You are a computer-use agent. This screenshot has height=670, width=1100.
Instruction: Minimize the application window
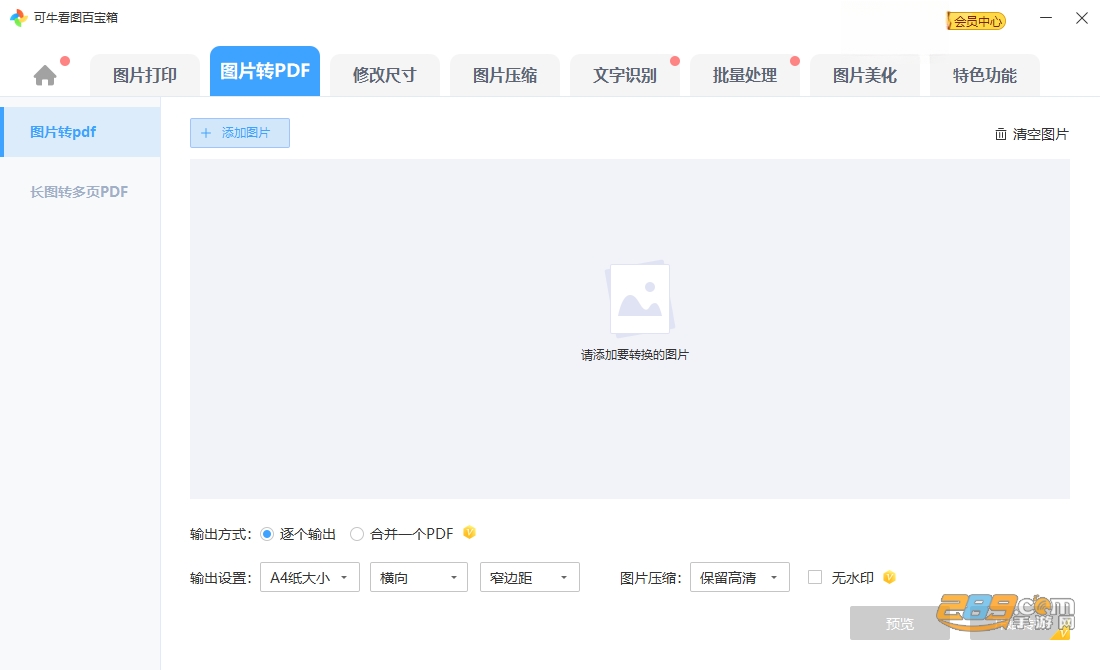click(1045, 18)
